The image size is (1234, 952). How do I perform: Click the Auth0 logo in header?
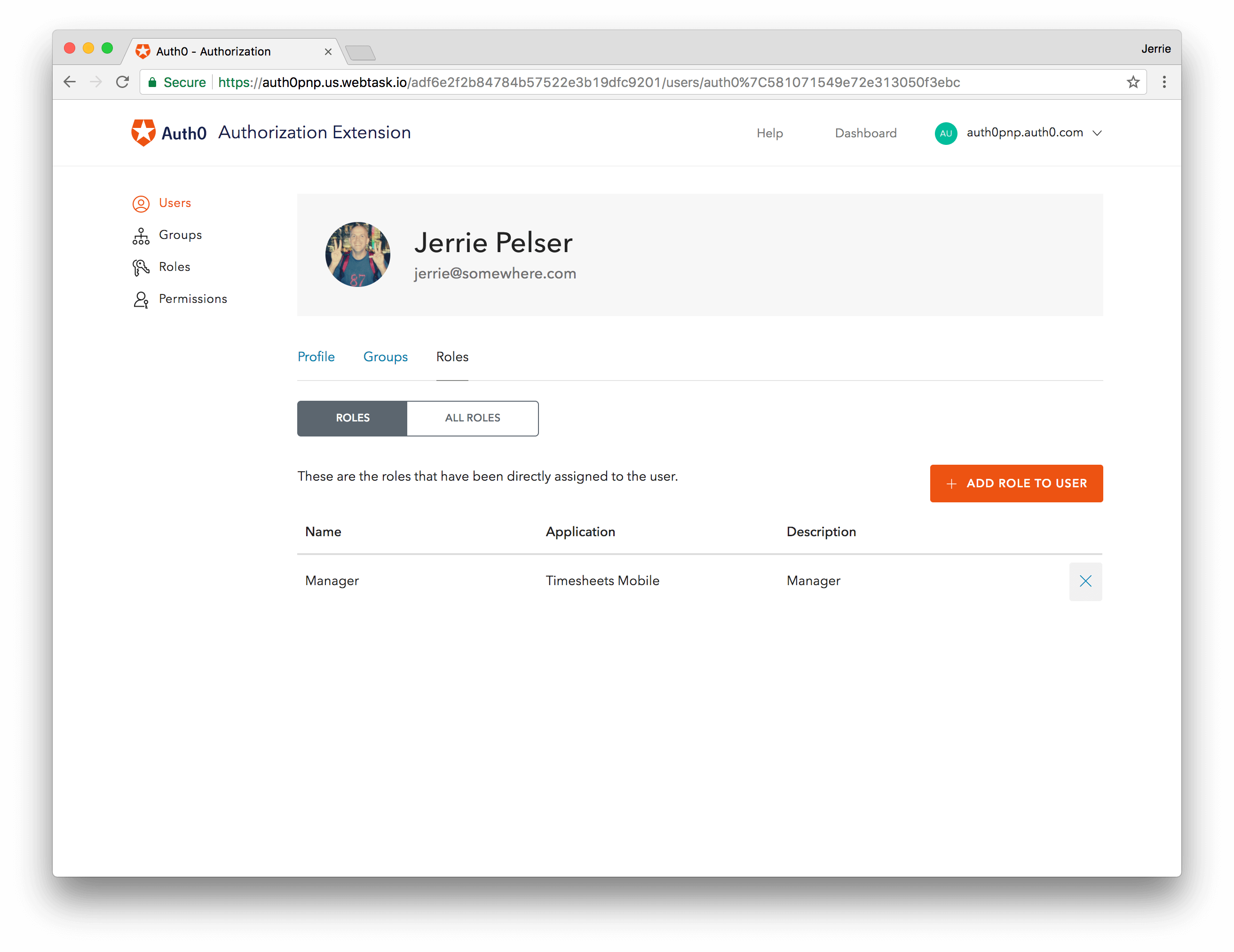tap(144, 131)
